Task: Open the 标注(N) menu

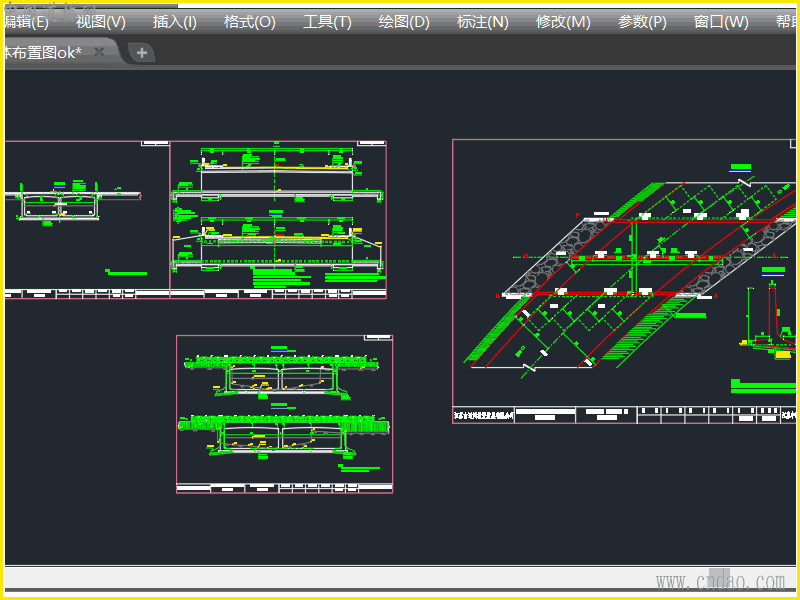Action: 483,22
